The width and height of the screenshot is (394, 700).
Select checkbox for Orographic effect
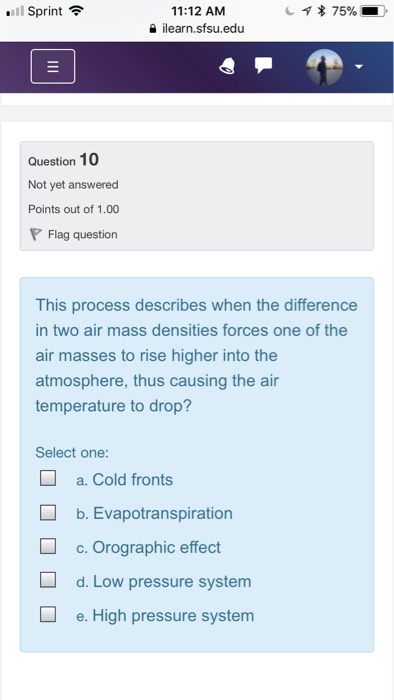[x=48, y=546]
